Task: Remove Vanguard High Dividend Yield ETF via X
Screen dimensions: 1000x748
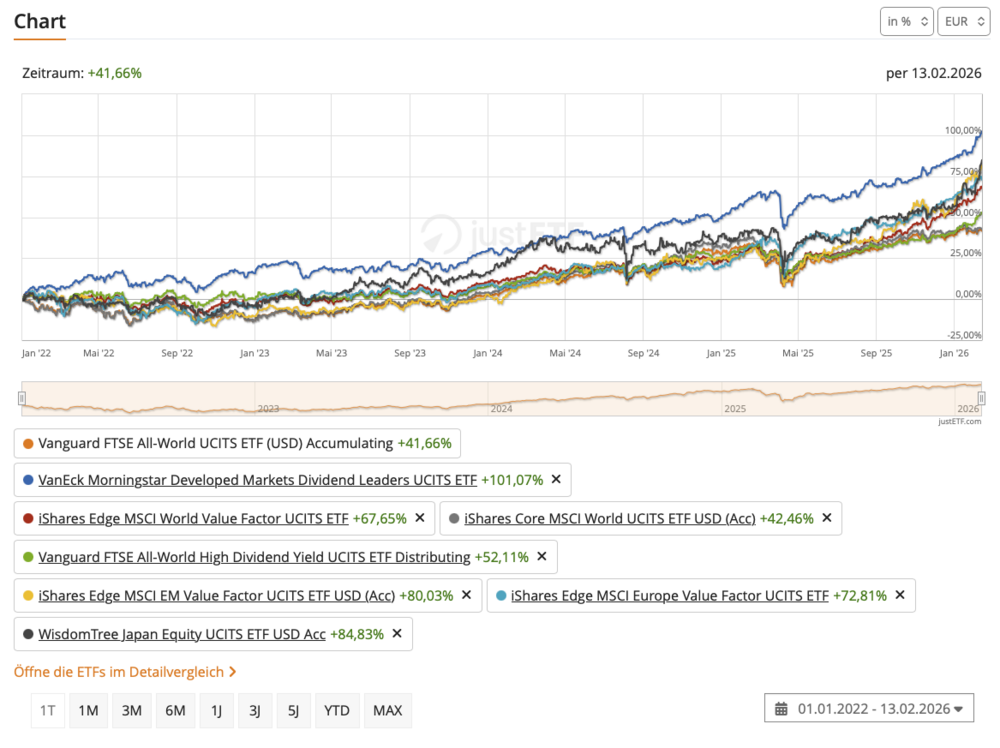Action: pos(541,556)
